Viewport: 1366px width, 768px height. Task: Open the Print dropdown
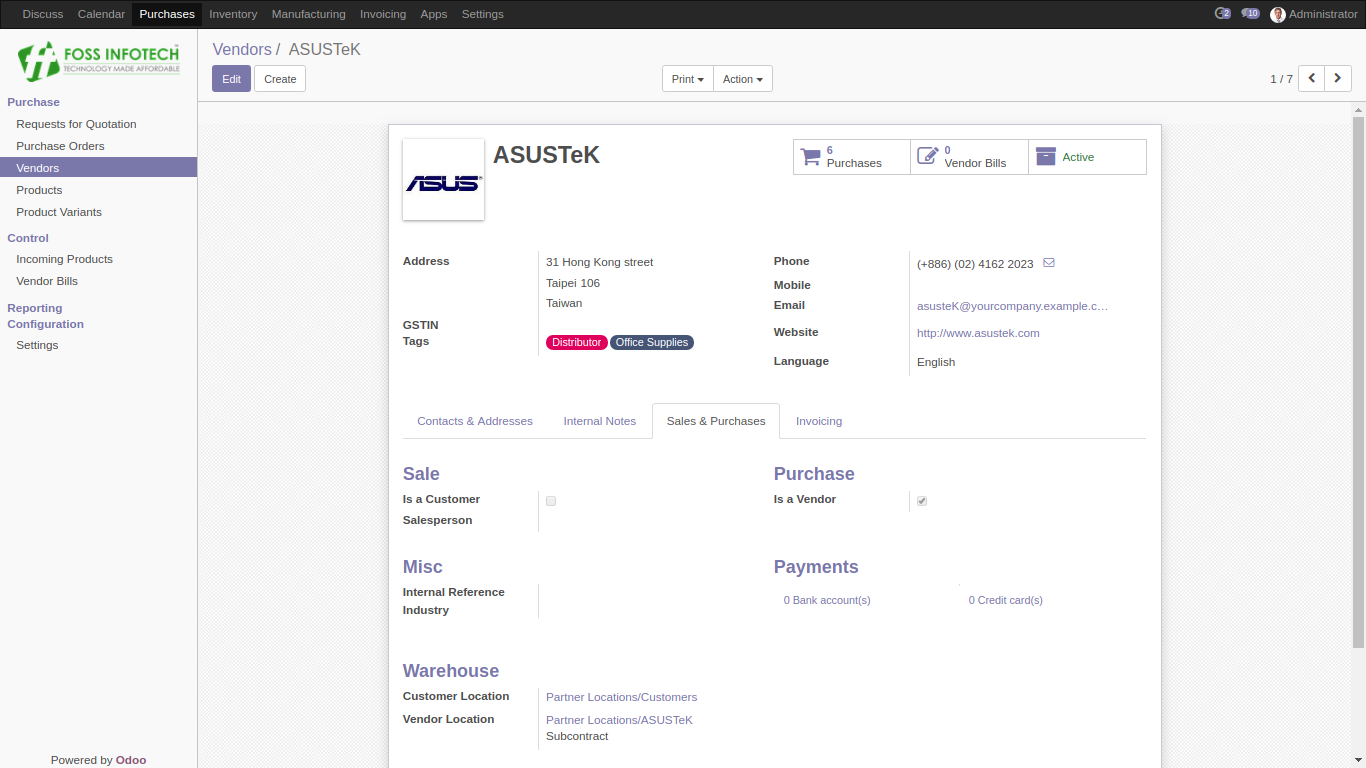point(688,79)
